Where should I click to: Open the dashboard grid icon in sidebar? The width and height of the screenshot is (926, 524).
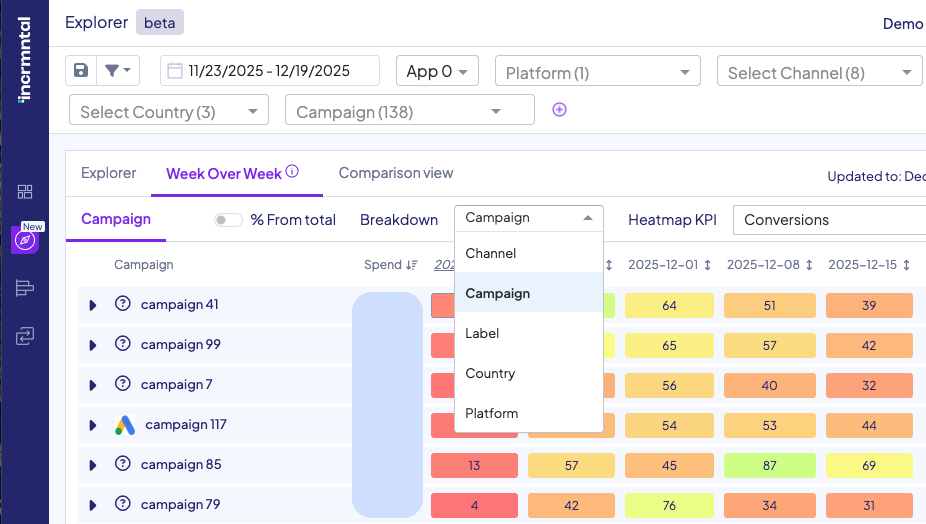(25, 192)
